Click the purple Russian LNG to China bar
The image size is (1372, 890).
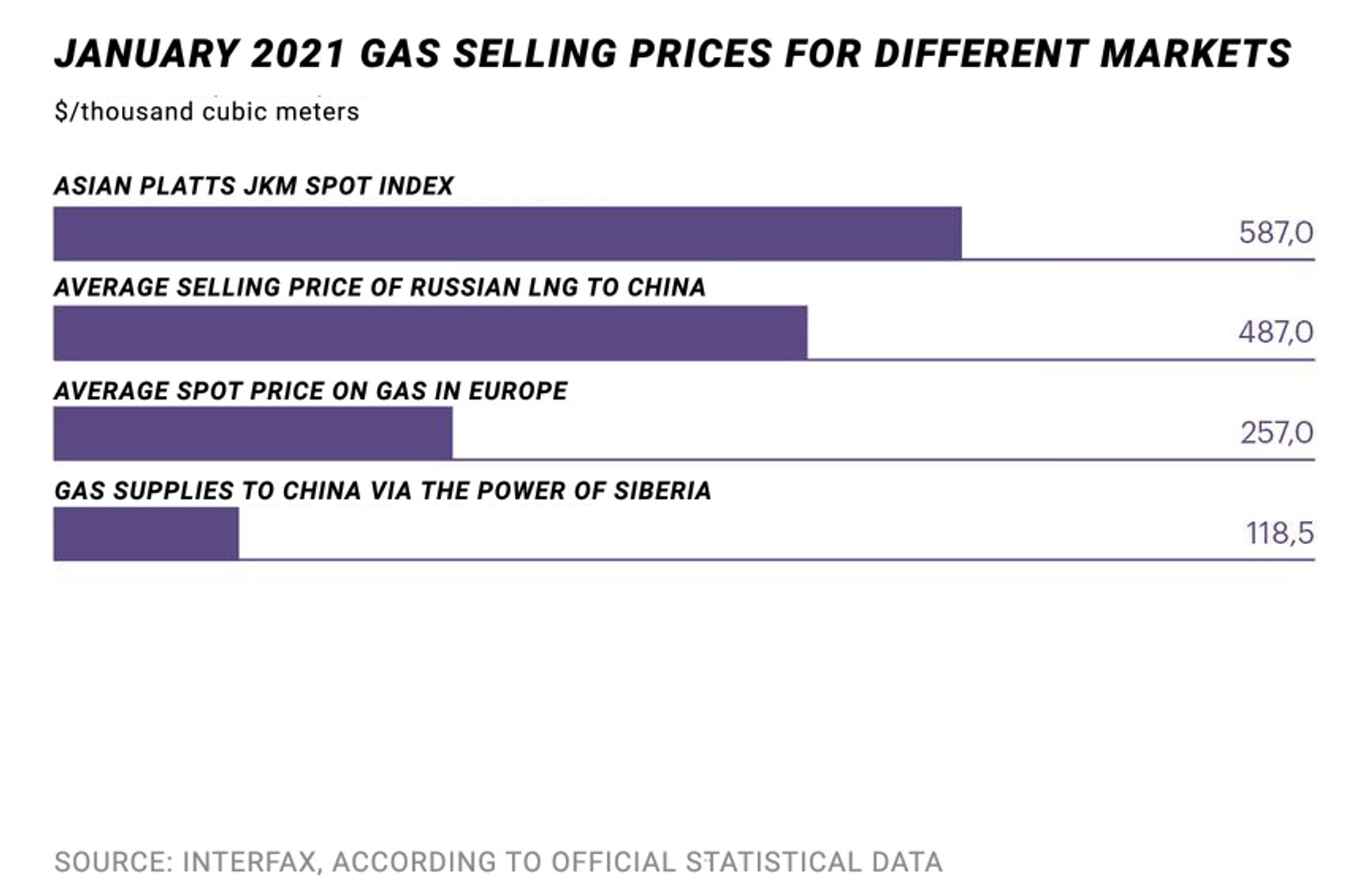pyautogui.click(x=430, y=333)
